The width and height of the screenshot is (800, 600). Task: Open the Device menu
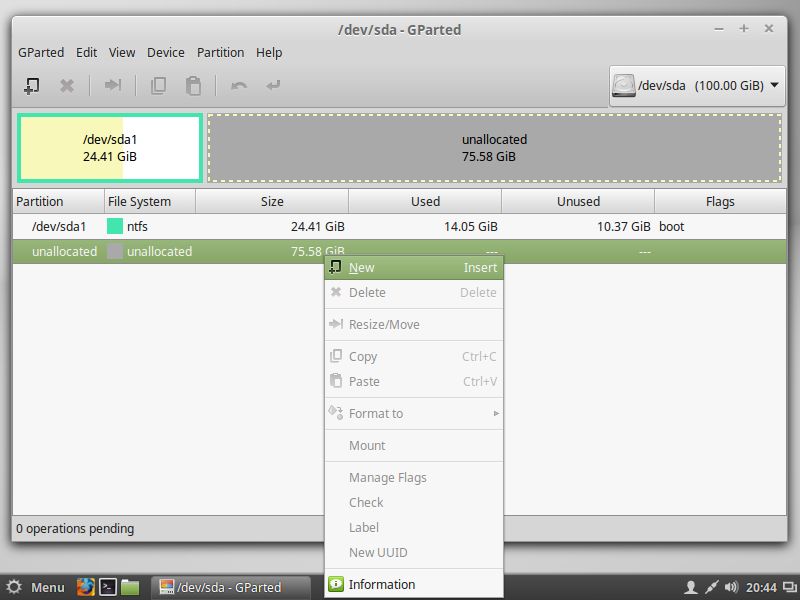click(x=165, y=53)
